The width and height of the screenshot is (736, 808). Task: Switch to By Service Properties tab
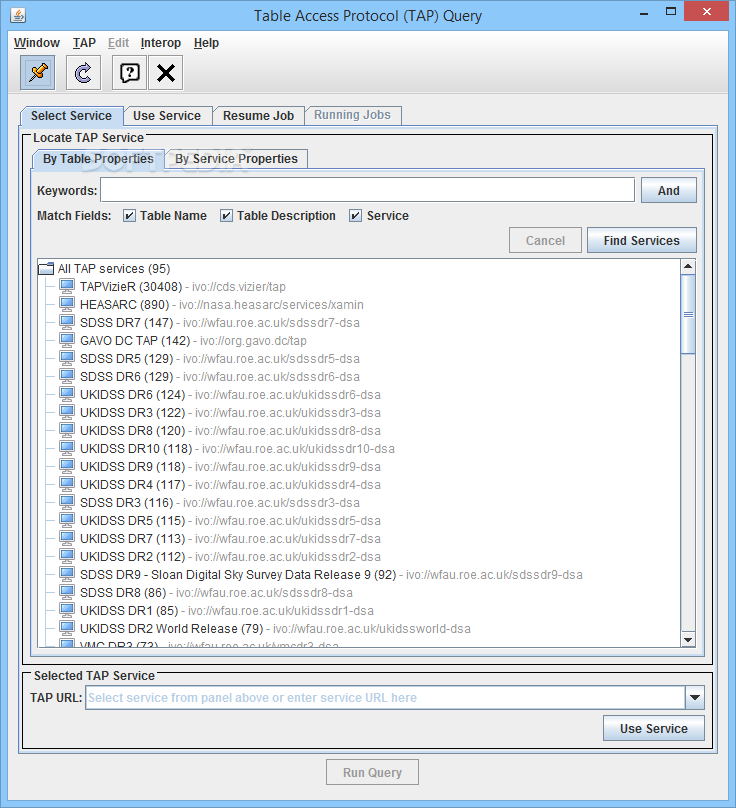236,159
